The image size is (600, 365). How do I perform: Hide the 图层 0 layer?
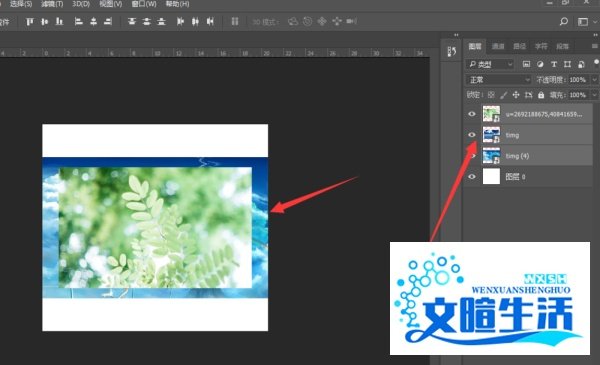coord(472,177)
